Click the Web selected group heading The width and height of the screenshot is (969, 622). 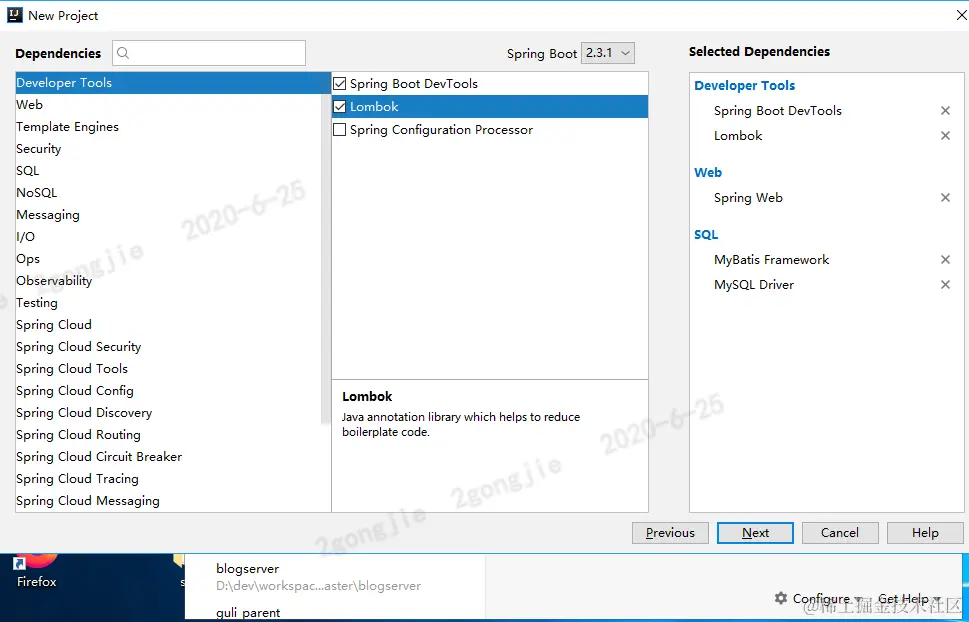(x=708, y=173)
